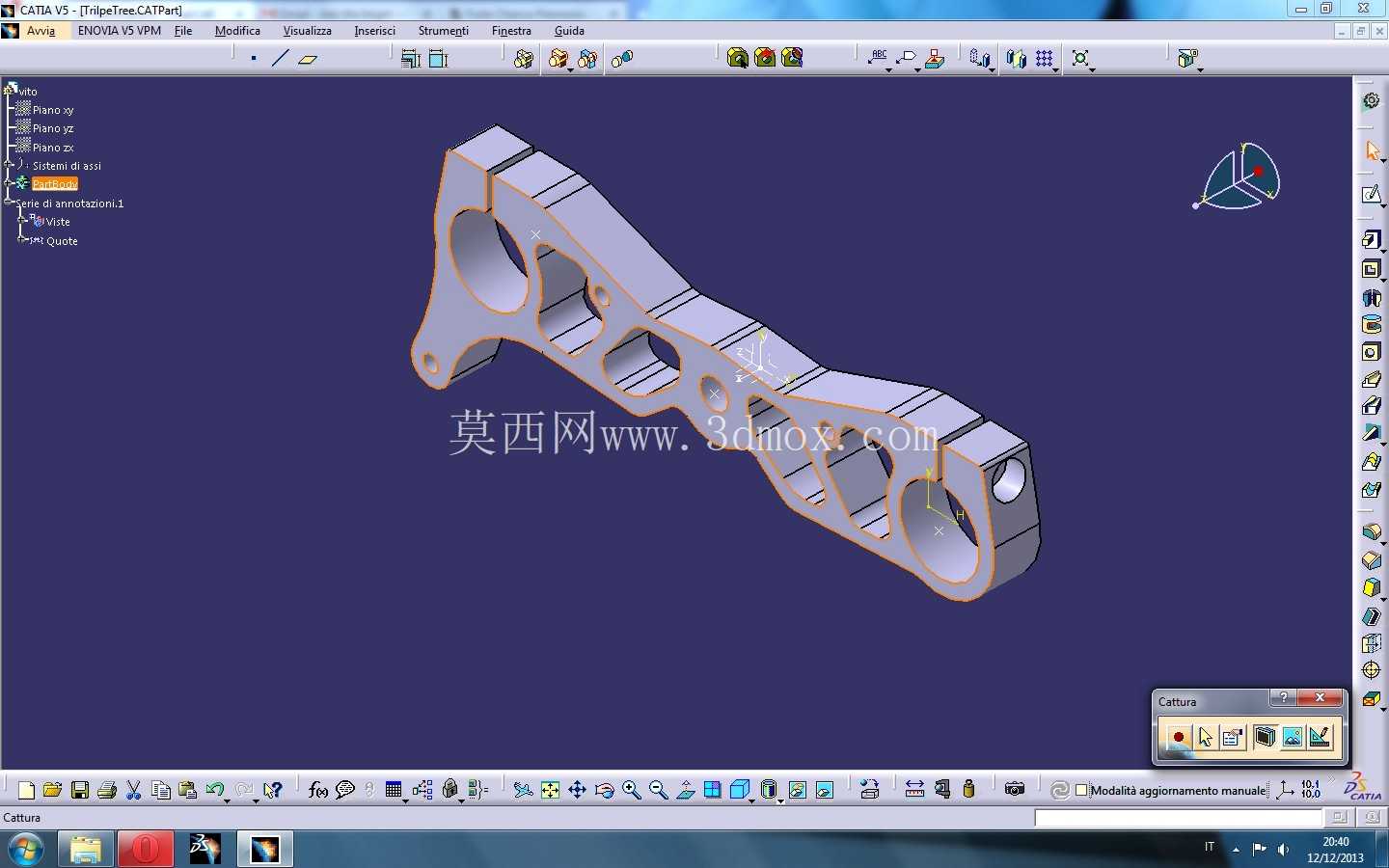Select the Plane tool in the top toolbar
Screen dimensions: 1389x868
tap(308, 59)
